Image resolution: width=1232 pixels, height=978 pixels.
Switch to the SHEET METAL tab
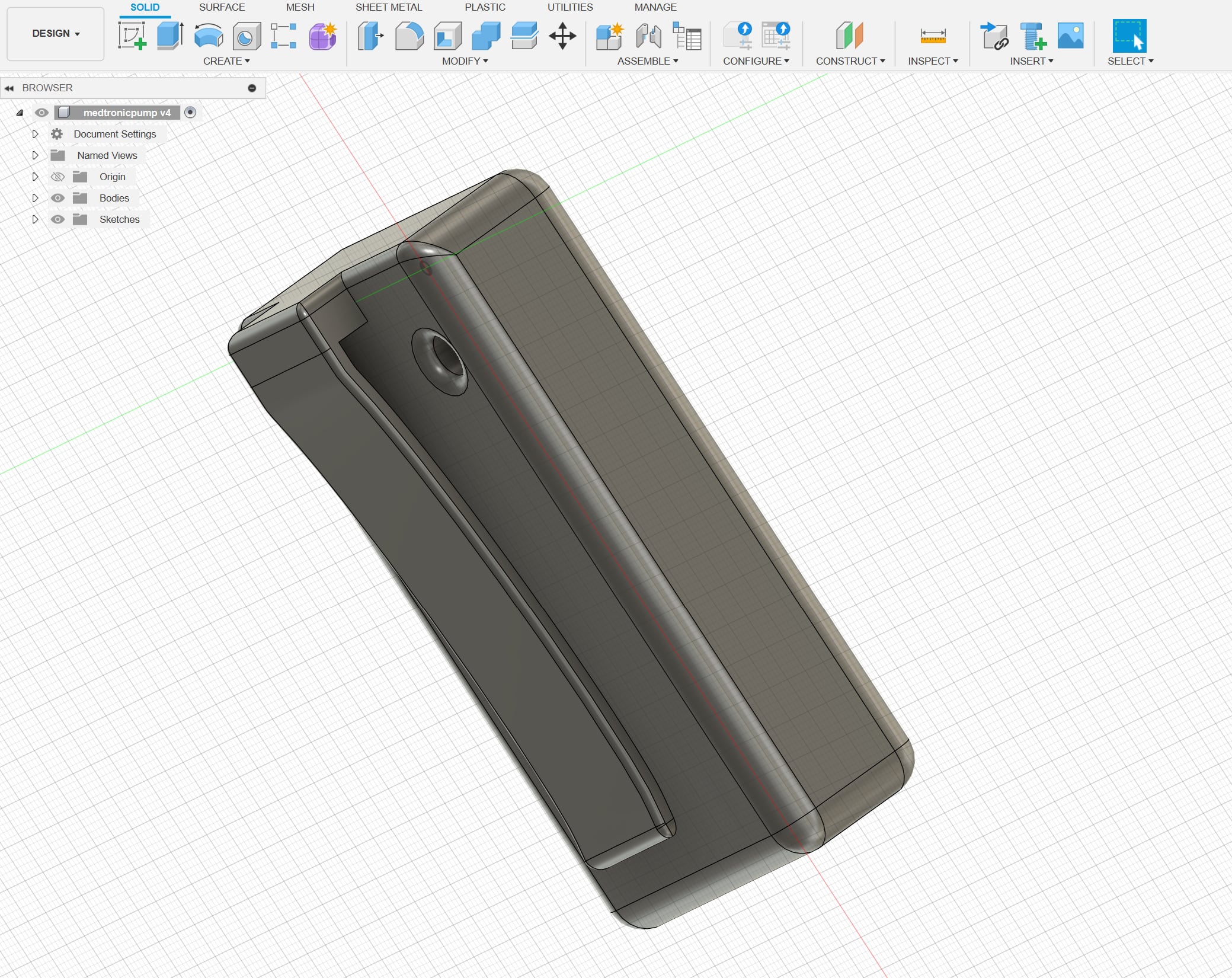pos(389,7)
